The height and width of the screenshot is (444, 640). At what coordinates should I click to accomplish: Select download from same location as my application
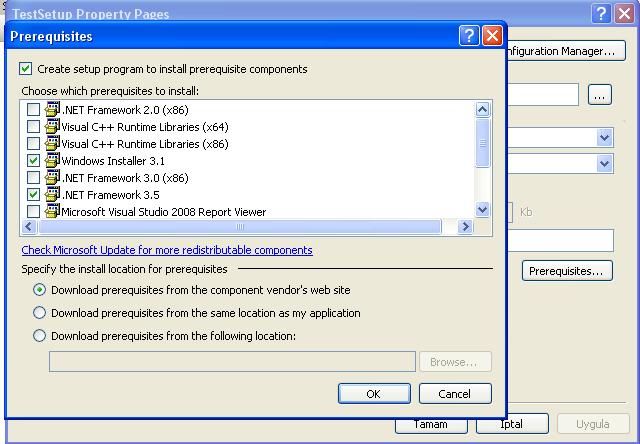tap(39, 313)
